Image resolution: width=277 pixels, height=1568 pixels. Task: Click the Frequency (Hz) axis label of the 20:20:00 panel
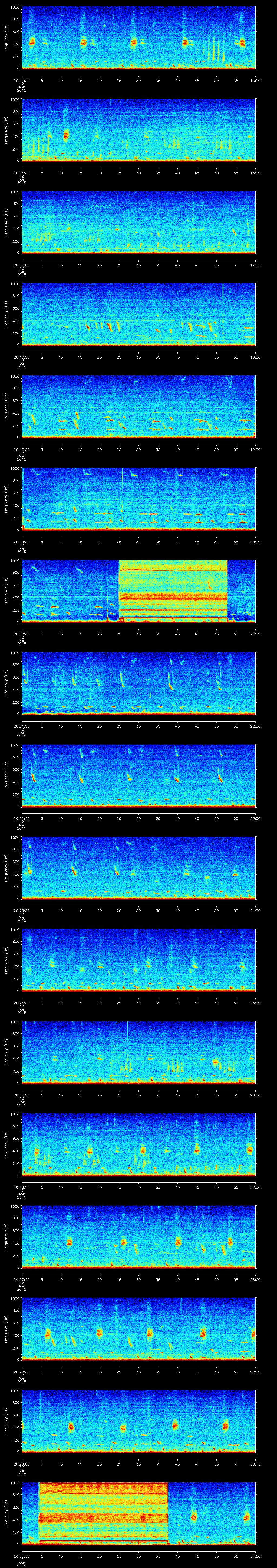(6, 591)
